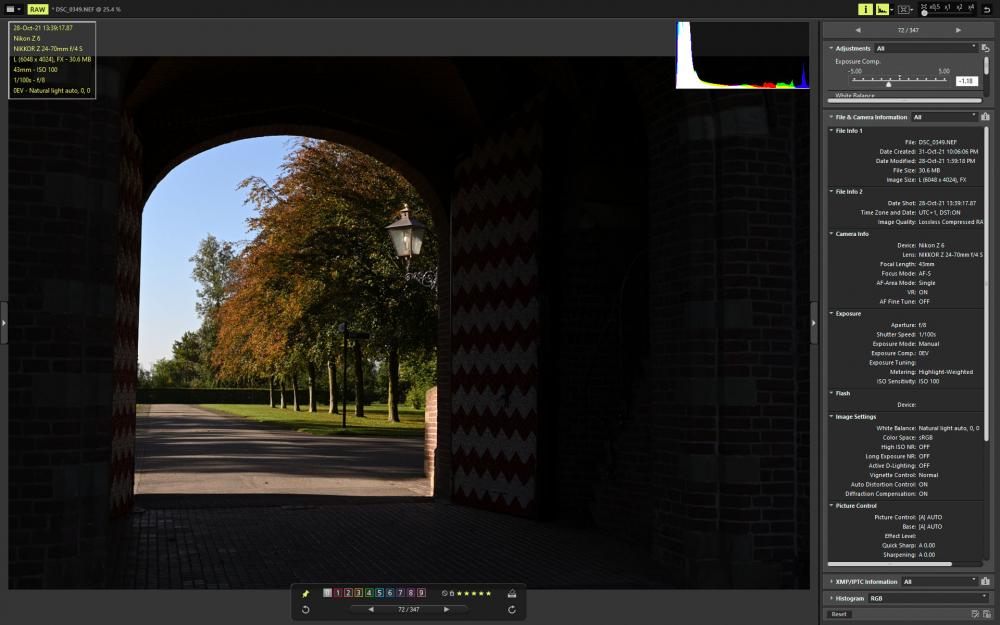The image size is (1000, 625).
Task: Click the fifth rating star
Action: tap(489, 593)
